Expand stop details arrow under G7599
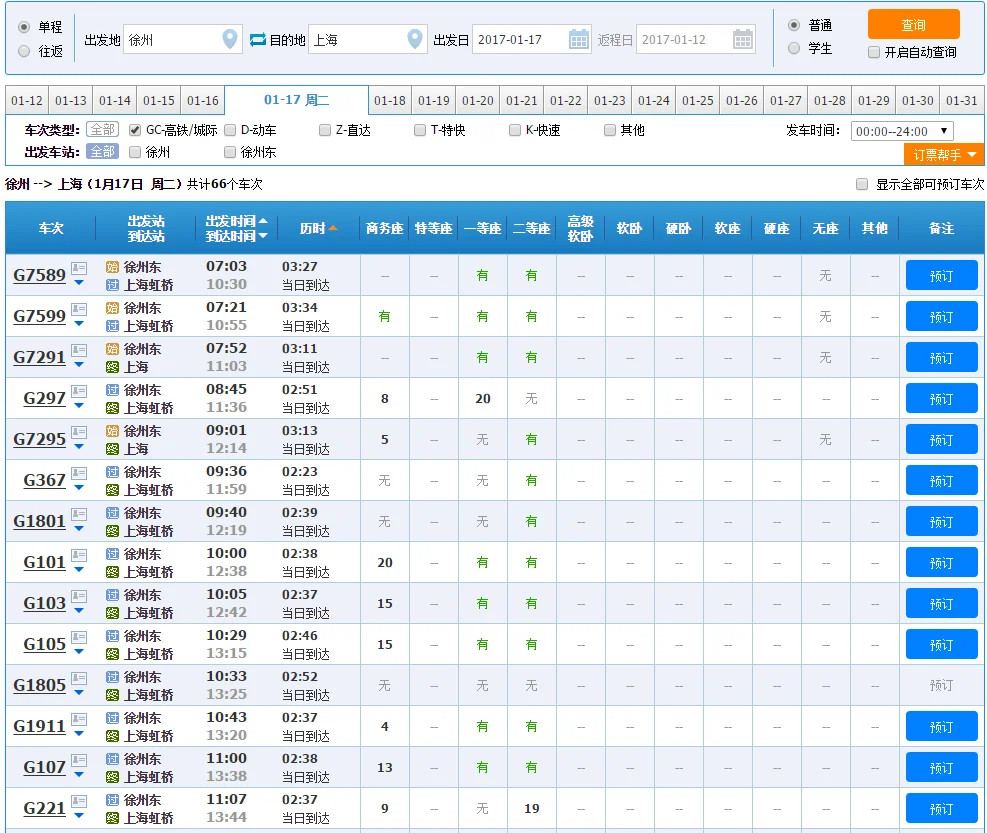Viewport: 987px width, 833px height. click(x=79, y=324)
